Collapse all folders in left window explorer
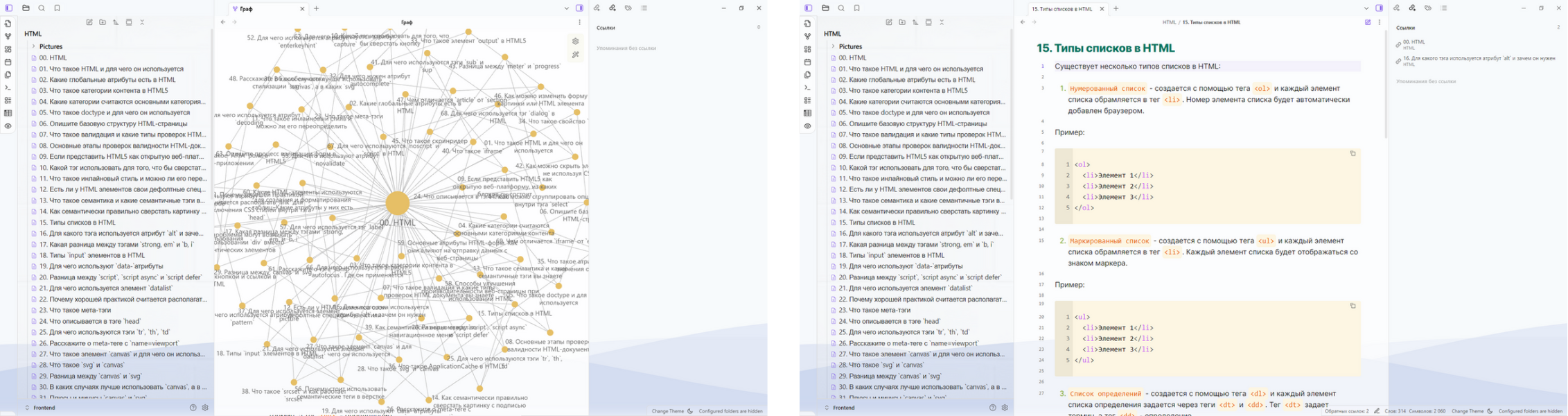 click(142, 22)
